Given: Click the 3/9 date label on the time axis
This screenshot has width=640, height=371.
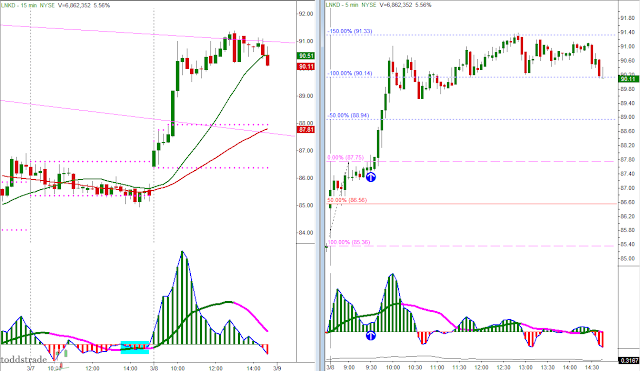Looking at the screenshot, I should pos(277,368).
